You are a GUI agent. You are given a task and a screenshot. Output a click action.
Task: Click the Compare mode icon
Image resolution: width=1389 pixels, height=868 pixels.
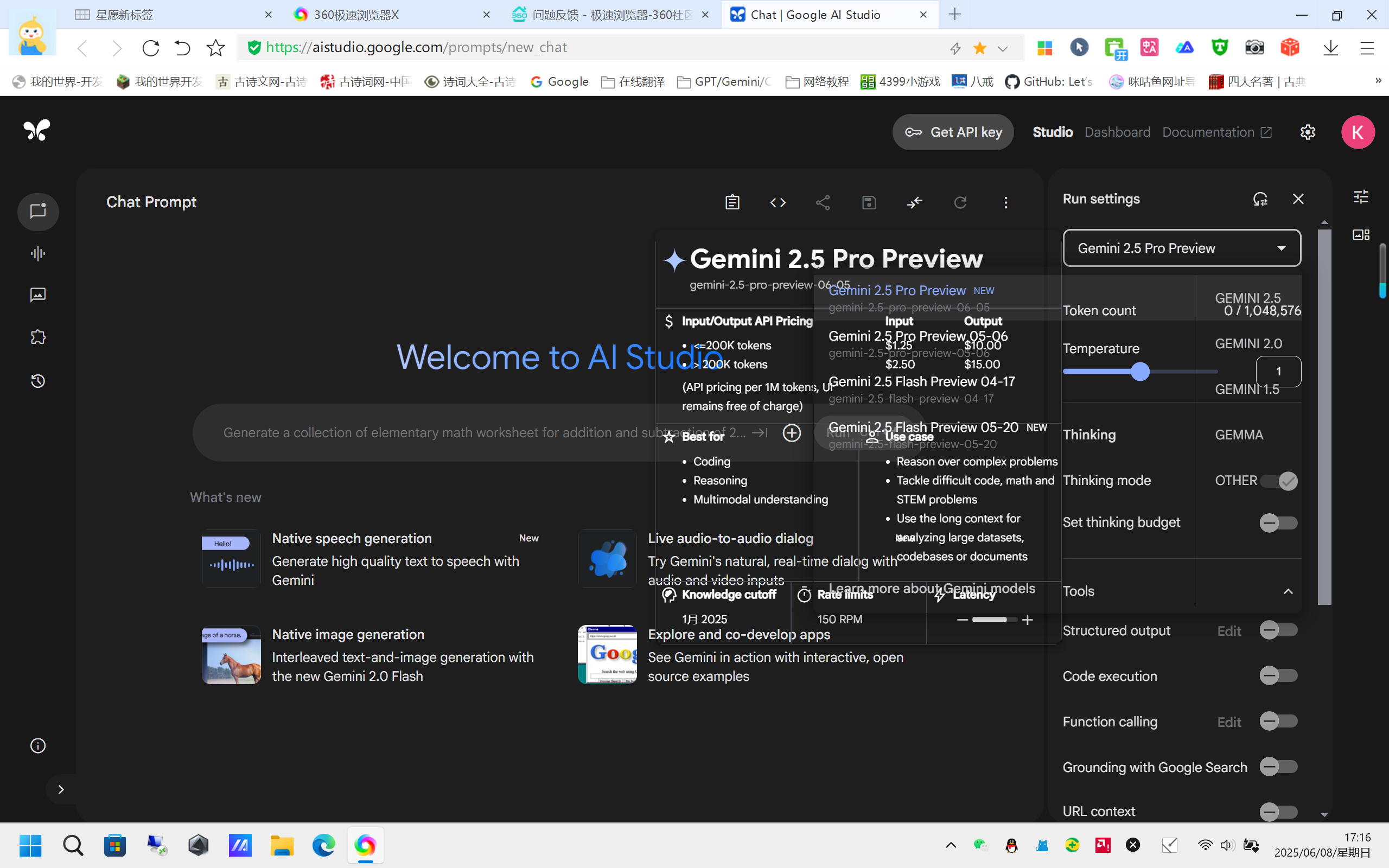click(914, 202)
